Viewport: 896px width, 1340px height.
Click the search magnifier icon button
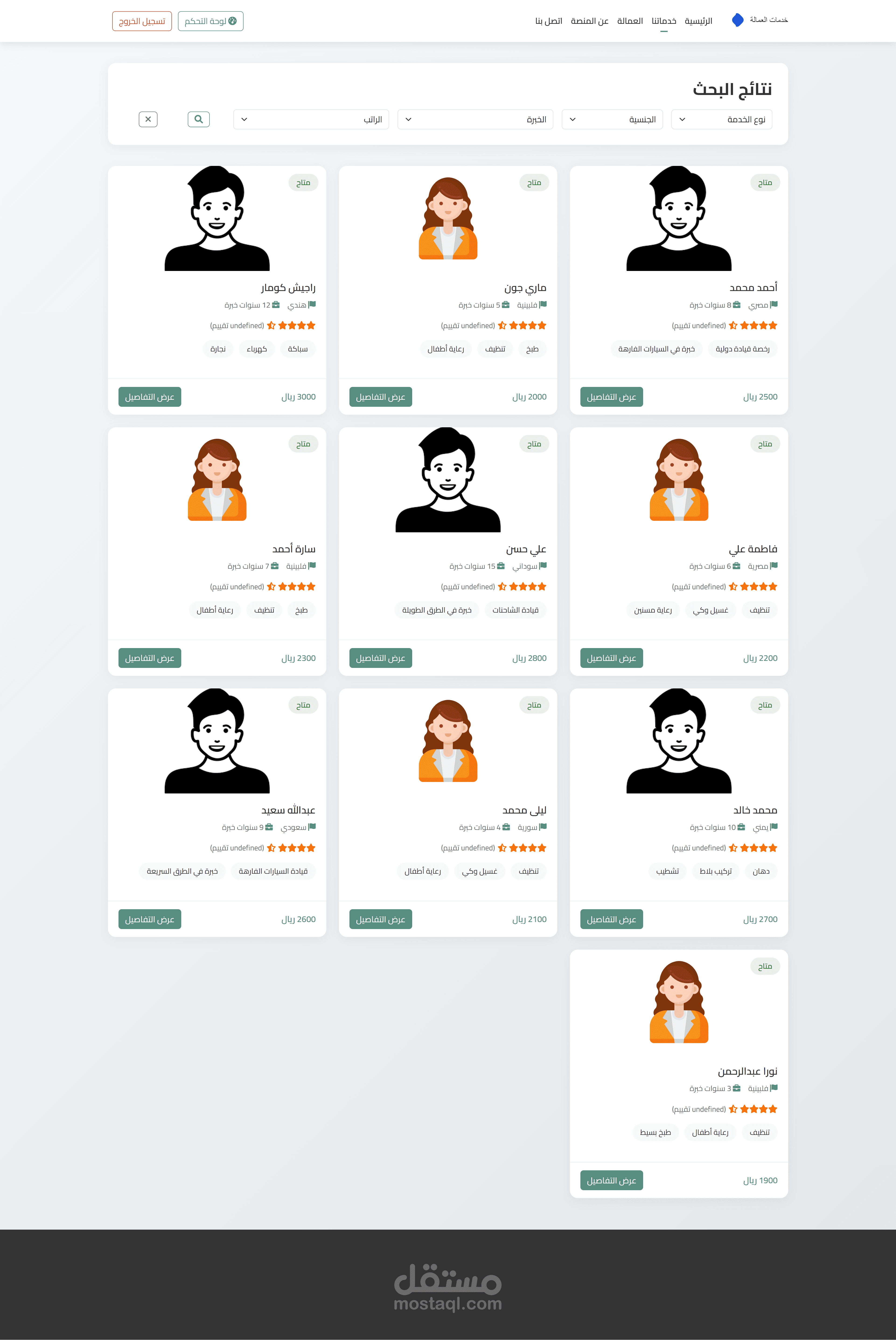pos(198,119)
